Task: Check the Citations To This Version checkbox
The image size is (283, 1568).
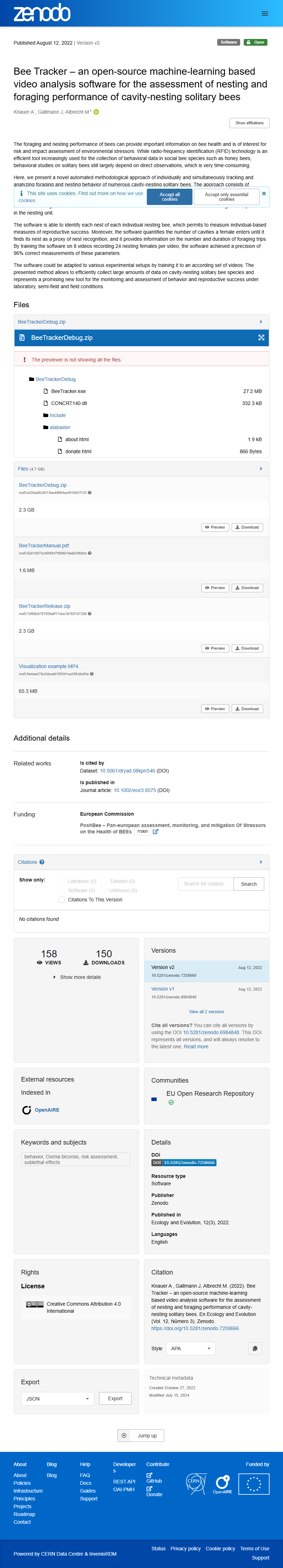Action: [x=62, y=899]
